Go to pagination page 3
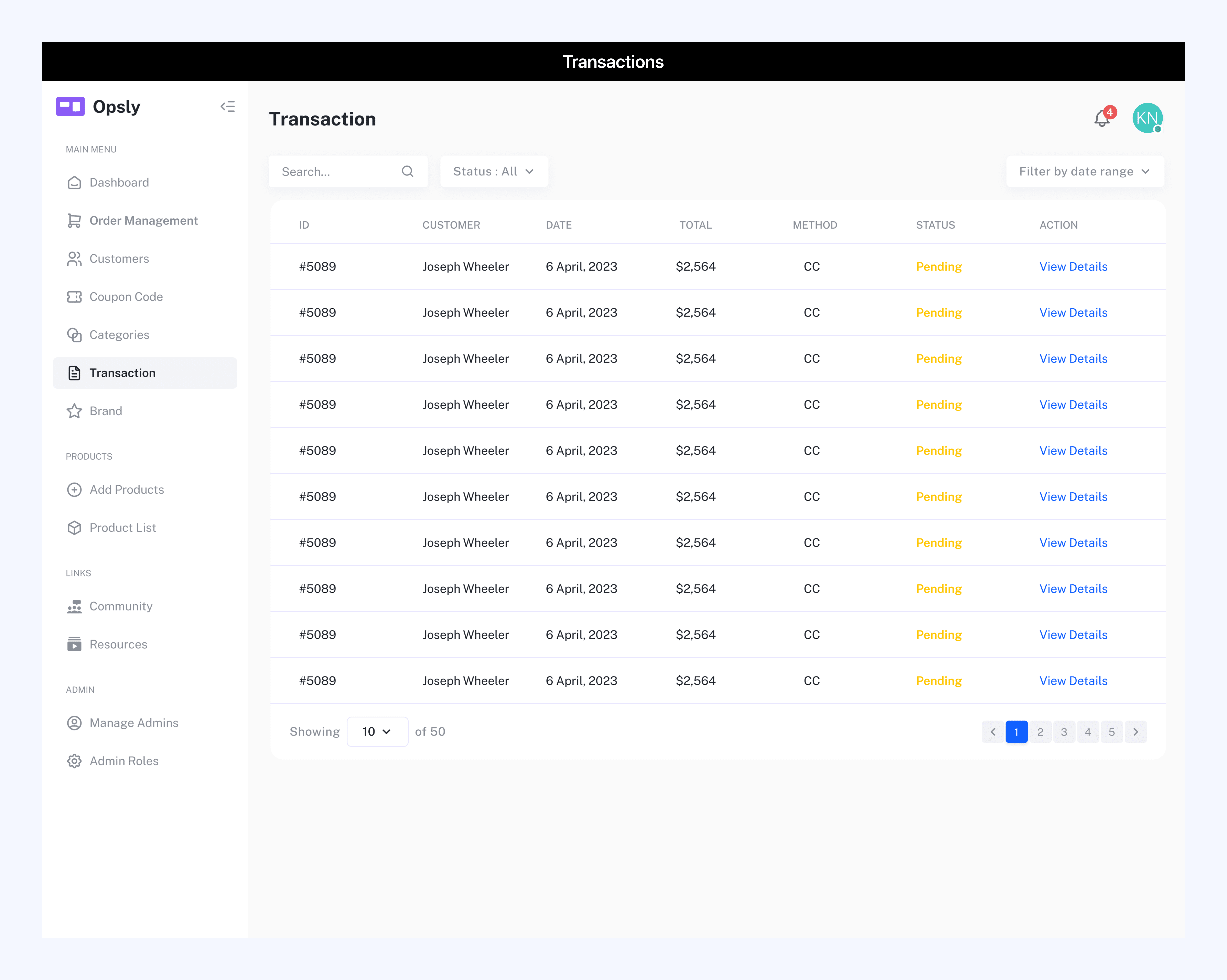 pos(1064,732)
